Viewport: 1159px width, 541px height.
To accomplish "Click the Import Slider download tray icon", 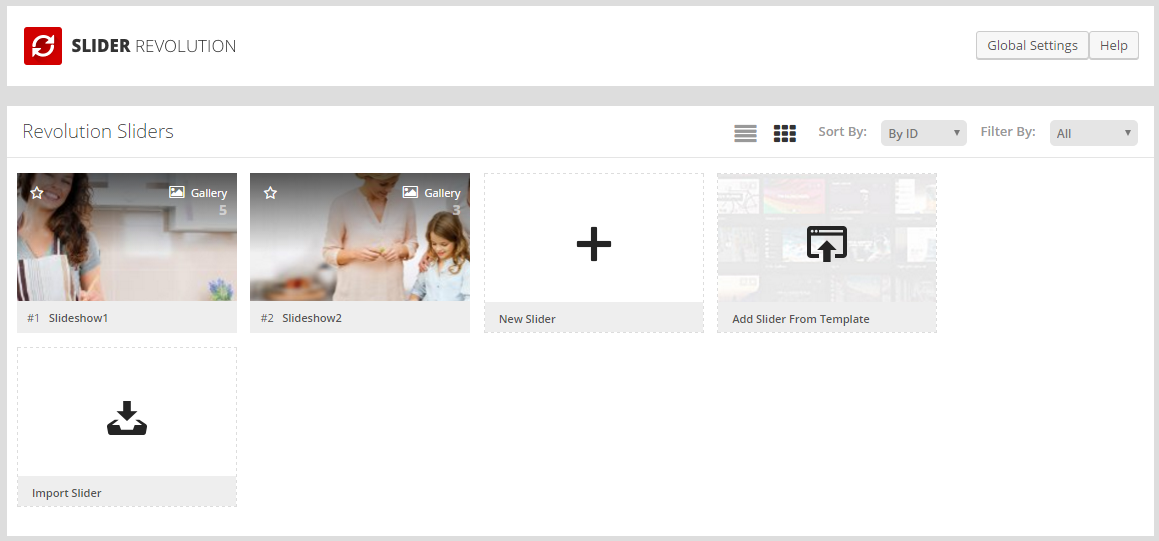I will (127, 418).
